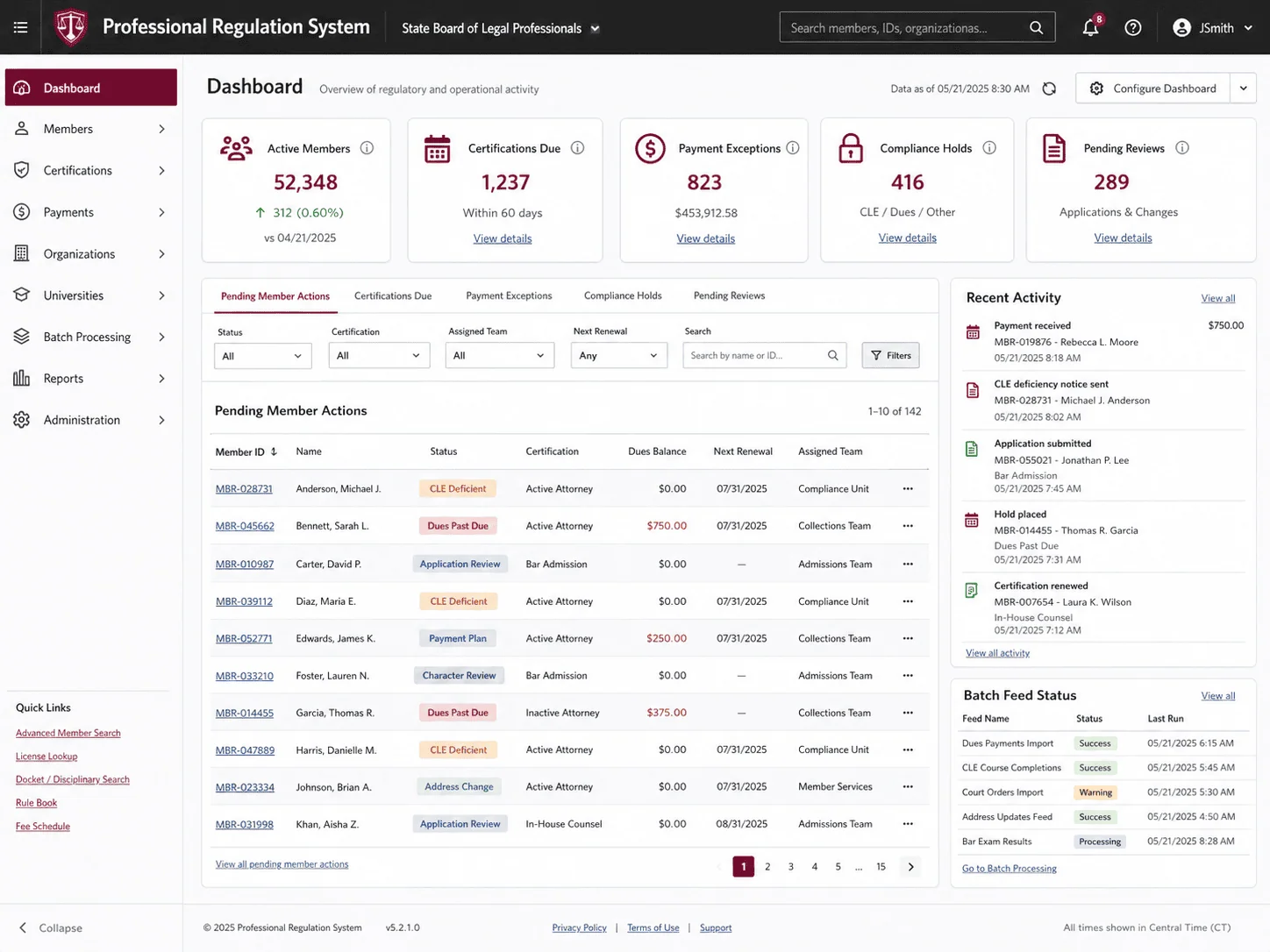Screen dimensions: 1270x952
Task: Open the help question mark icon
Action: tap(1133, 27)
